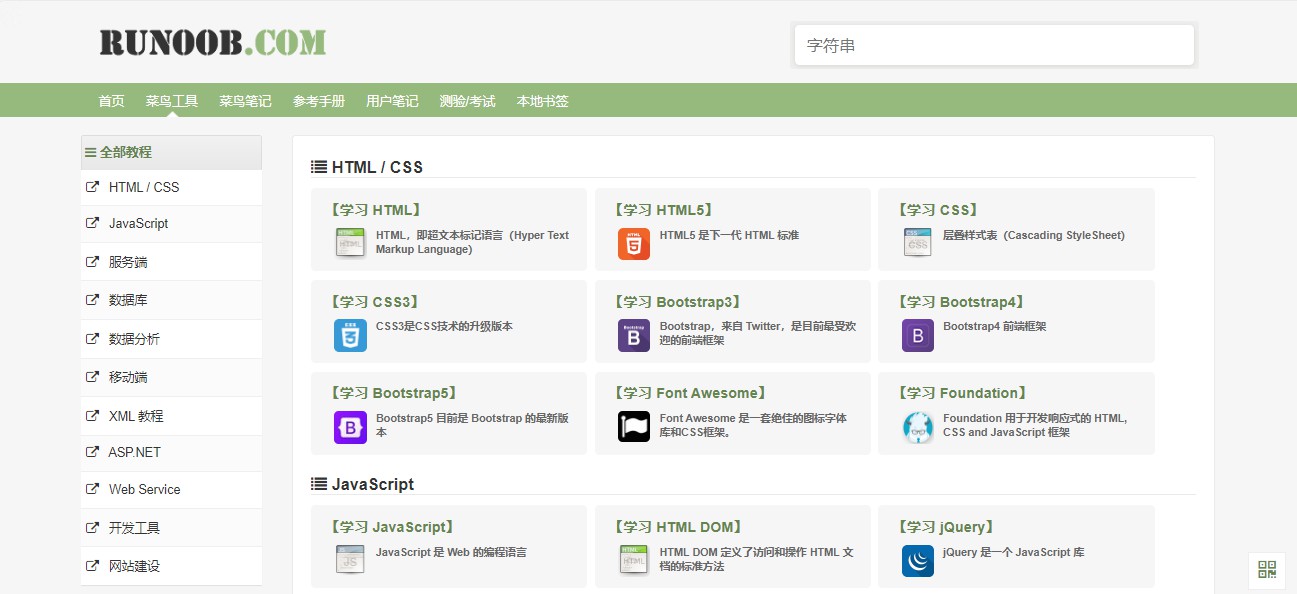
Task: Click the external-link icon next to 移动端
Action: click(x=93, y=377)
